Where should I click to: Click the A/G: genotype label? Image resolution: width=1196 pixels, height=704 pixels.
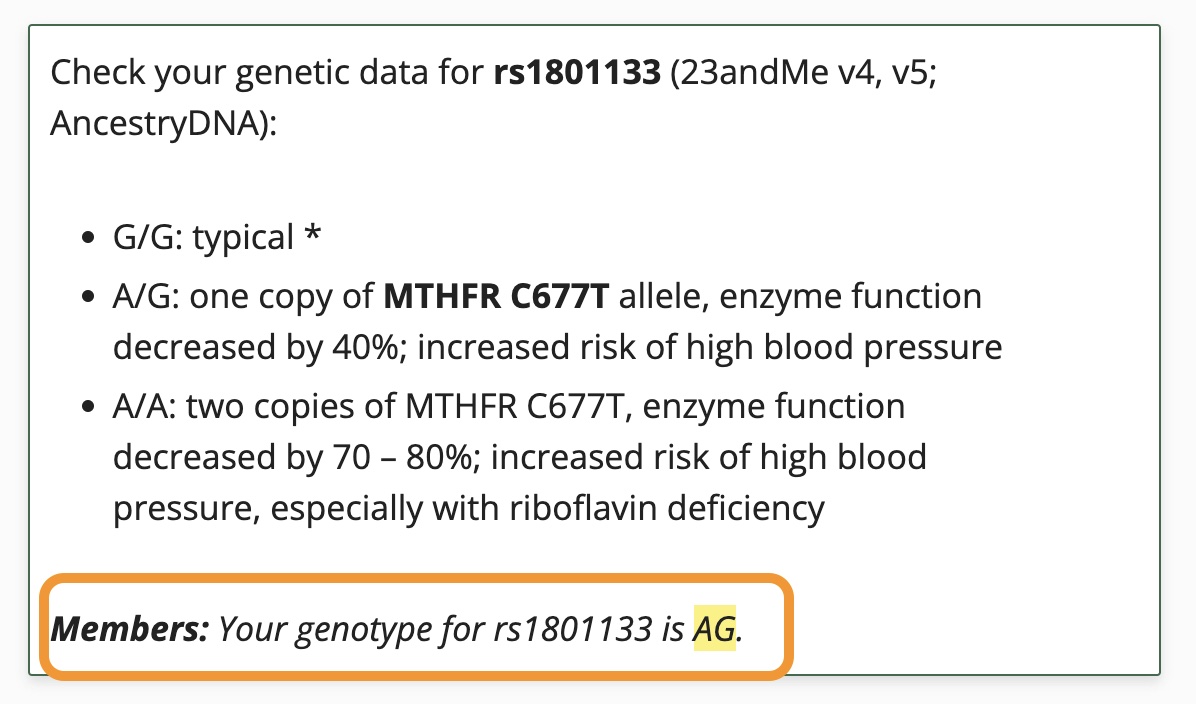[146, 296]
